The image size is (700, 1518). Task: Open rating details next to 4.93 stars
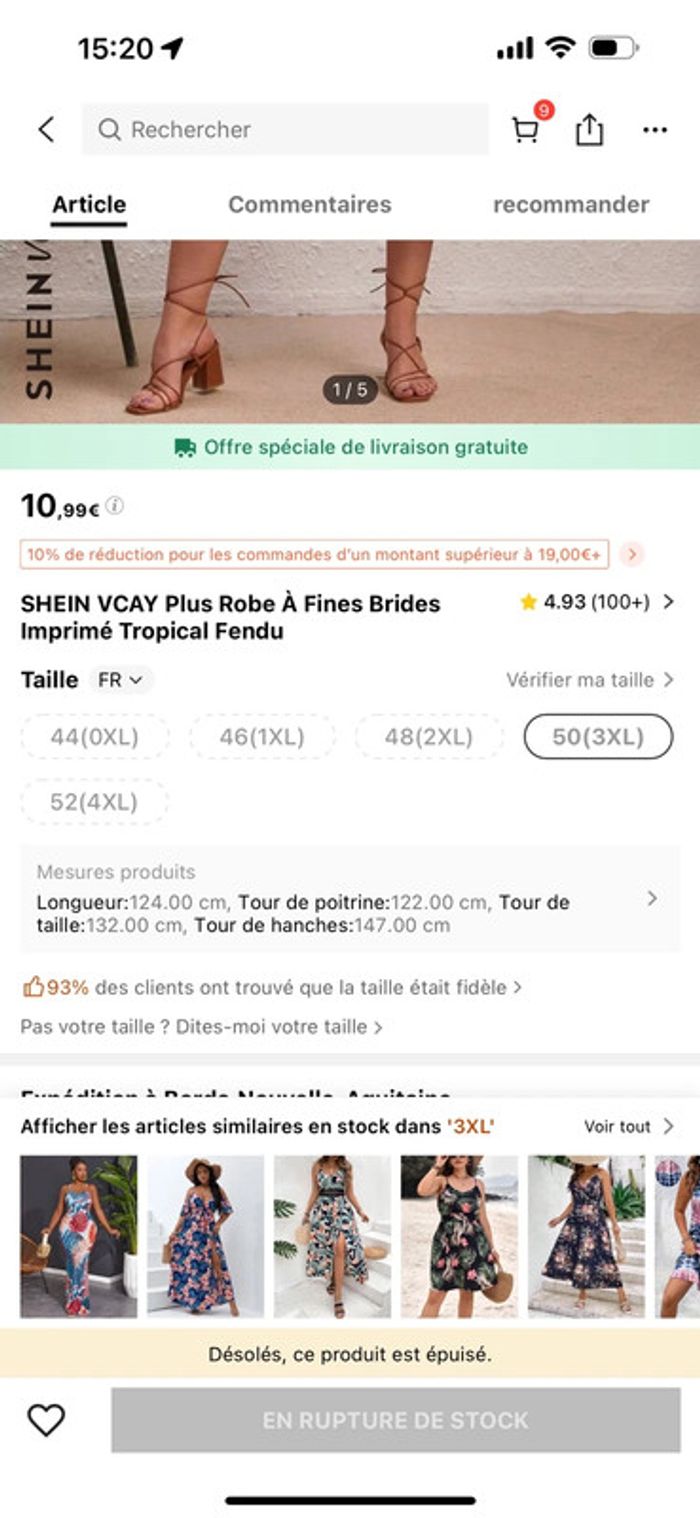point(668,602)
